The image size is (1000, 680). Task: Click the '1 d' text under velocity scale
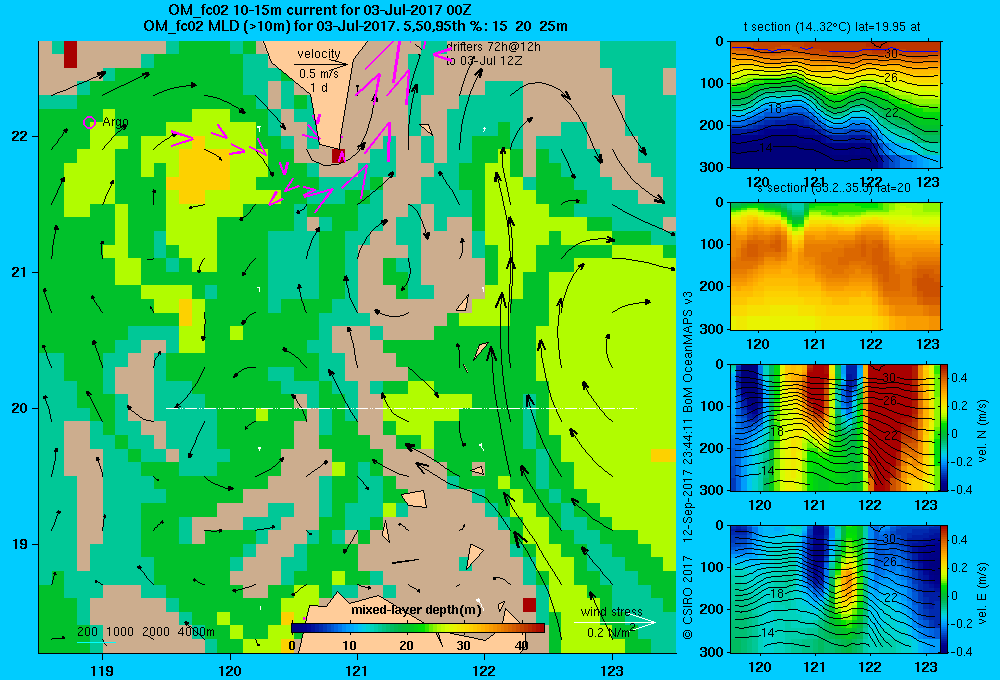[x=319, y=87]
